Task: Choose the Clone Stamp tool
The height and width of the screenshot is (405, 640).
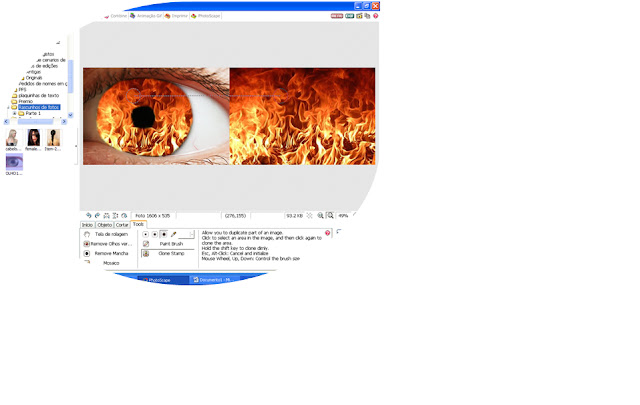Action: pyautogui.click(x=168, y=254)
